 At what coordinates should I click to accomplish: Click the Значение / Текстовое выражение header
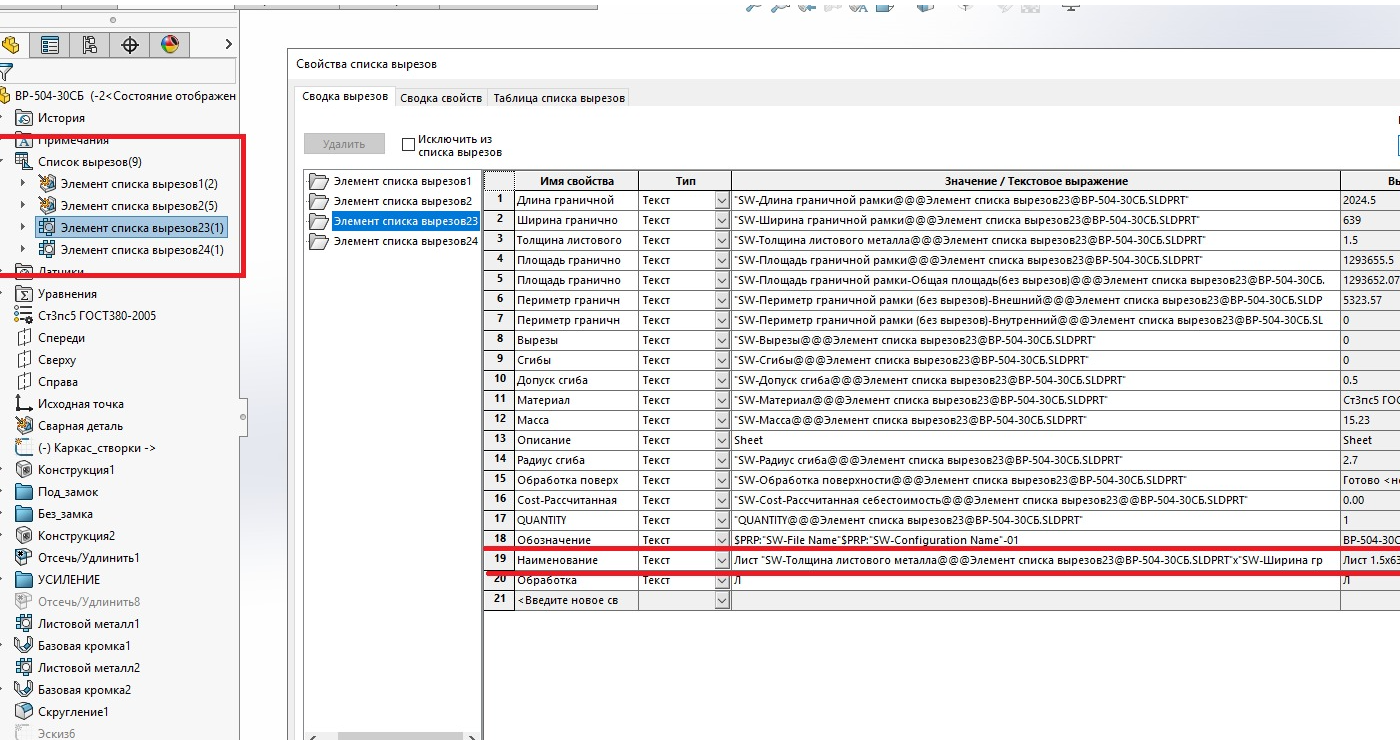pyautogui.click(x=1036, y=181)
